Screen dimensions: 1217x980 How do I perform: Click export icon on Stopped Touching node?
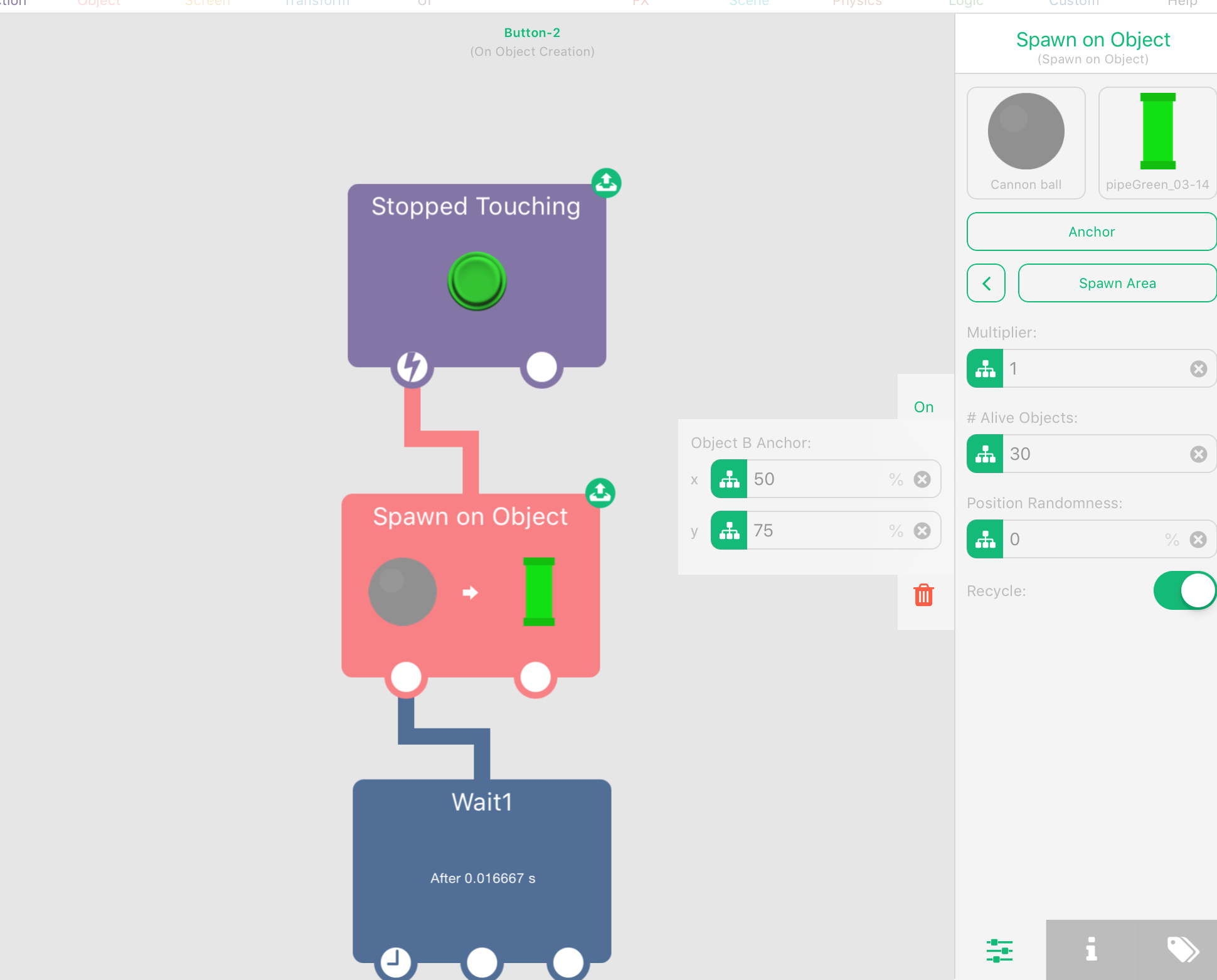pyautogui.click(x=606, y=183)
